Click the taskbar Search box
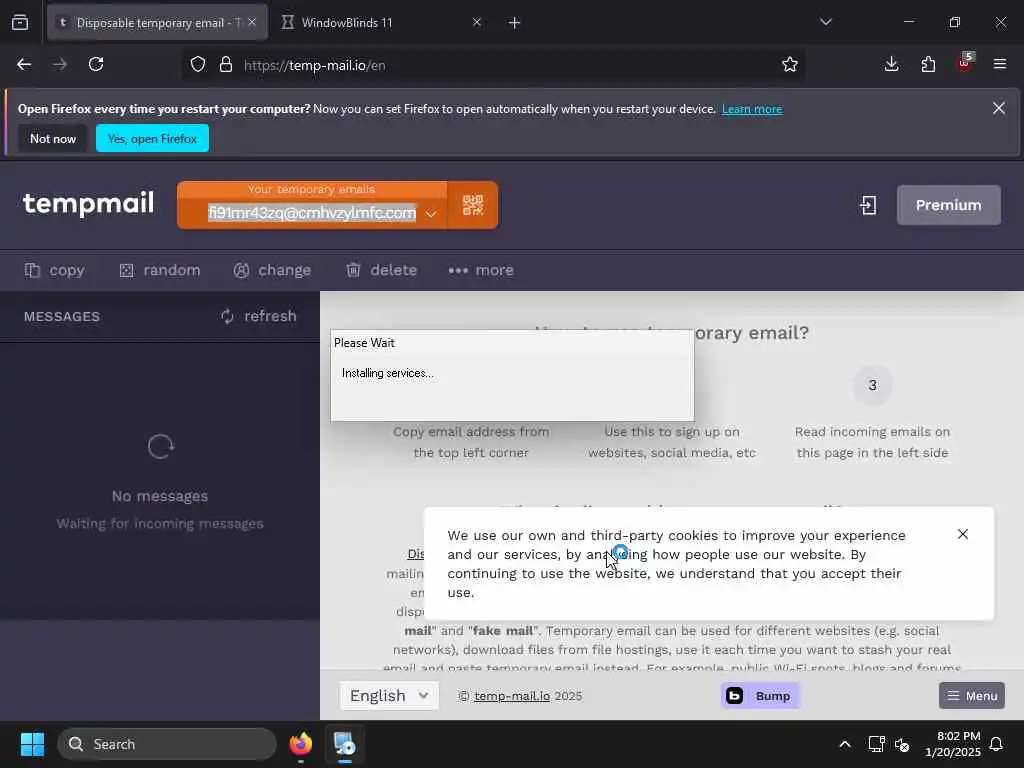The width and height of the screenshot is (1024, 768). [x=167, y=744]
